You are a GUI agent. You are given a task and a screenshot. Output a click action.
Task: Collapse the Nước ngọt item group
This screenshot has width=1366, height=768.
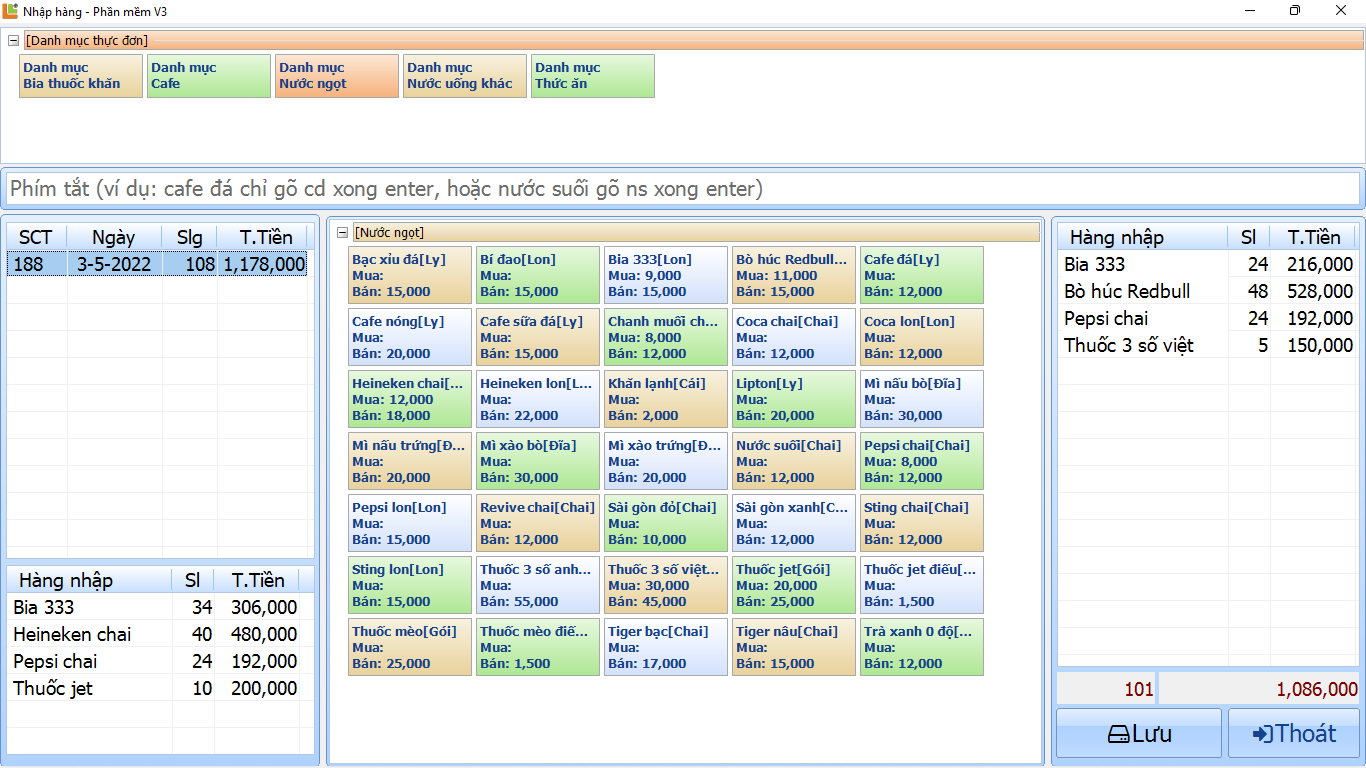point(342,233)
